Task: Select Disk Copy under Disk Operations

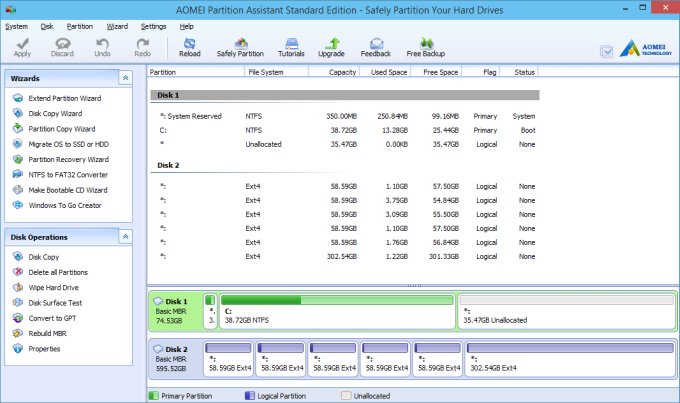Action: pyautogui.click(x=43, y=257)
